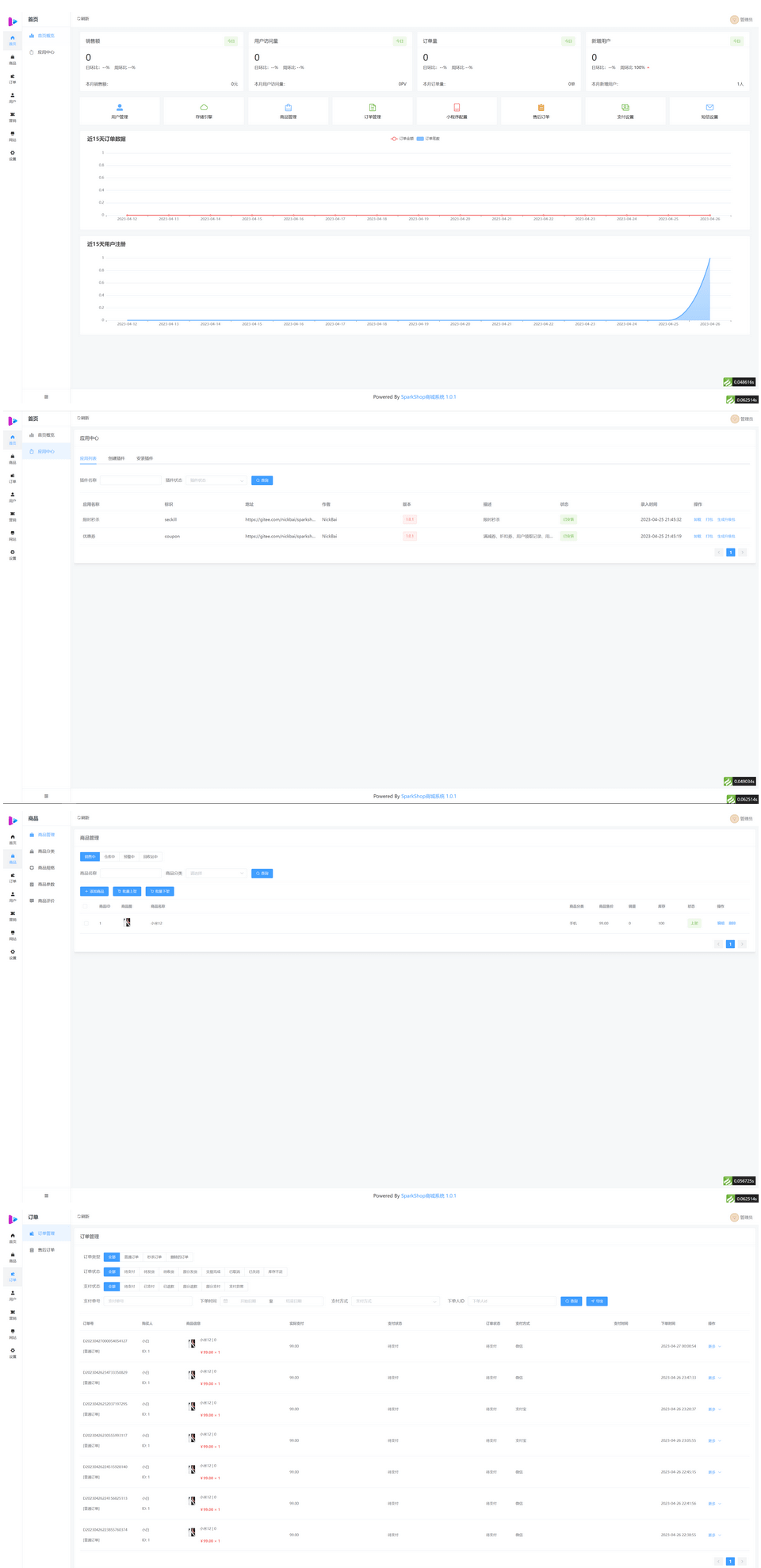Open the 支付方式 dropdown in the order filters
The width and height of the screenshot is (761, 1568).
click(395, 1301)
